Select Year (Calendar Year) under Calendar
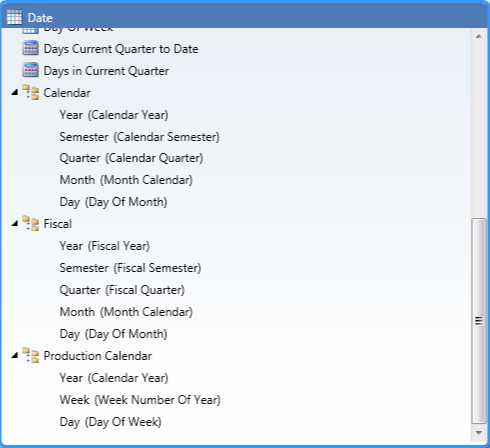 click(x=114, y=115)
